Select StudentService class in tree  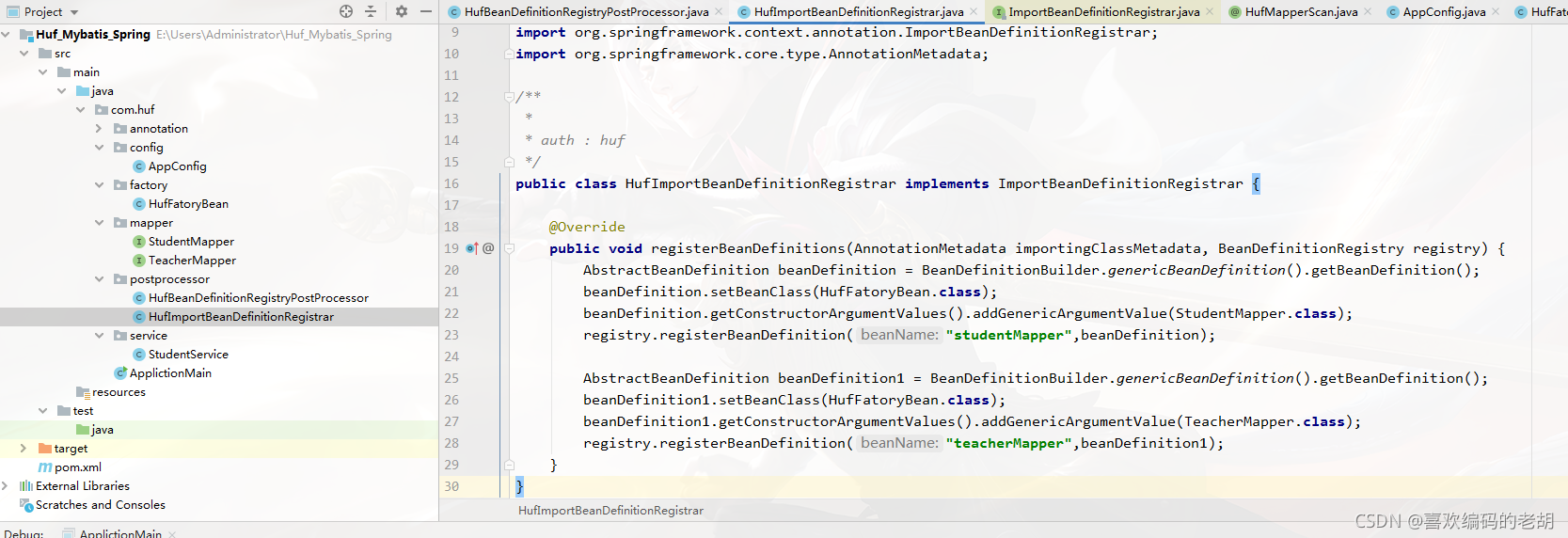188,355
